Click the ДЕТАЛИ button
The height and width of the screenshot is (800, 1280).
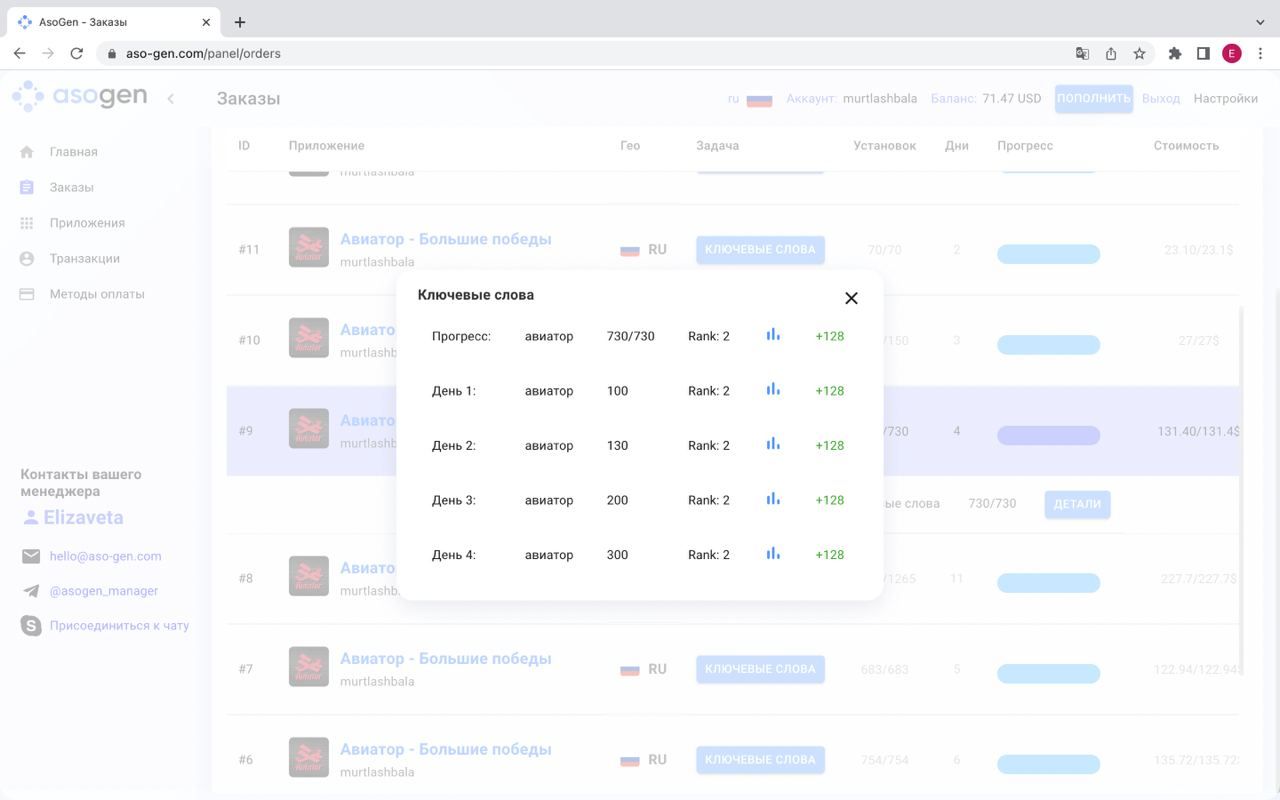click(x=1077, y=504)
